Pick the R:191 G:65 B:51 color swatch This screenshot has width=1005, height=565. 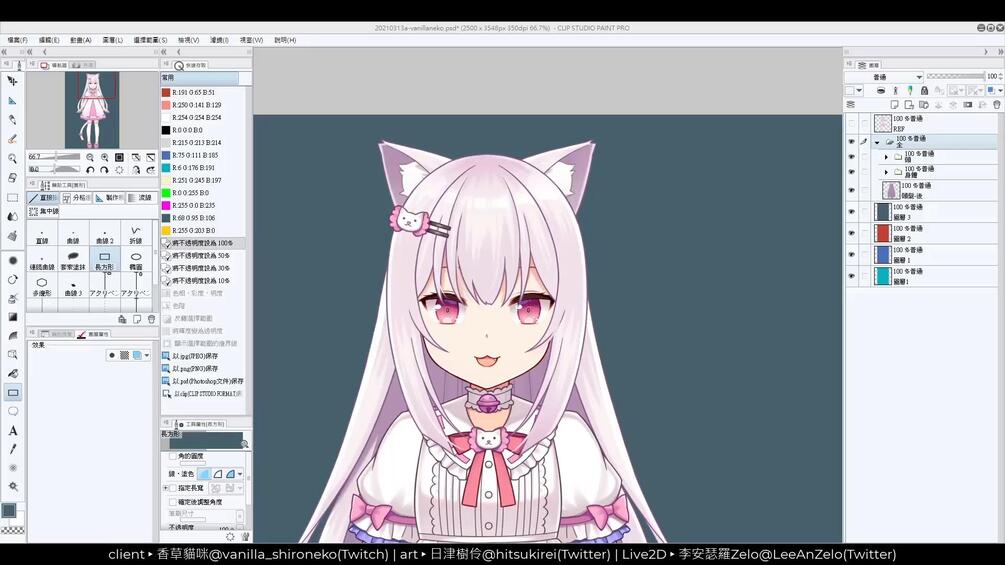[x=166, y=92]
